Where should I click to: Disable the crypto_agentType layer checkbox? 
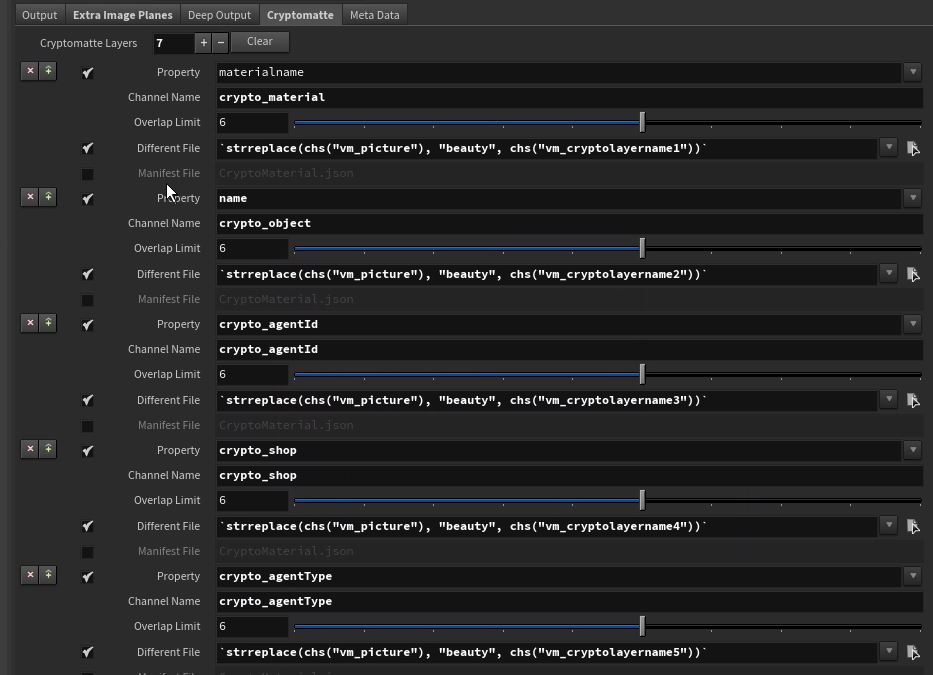tap(87, 577)
